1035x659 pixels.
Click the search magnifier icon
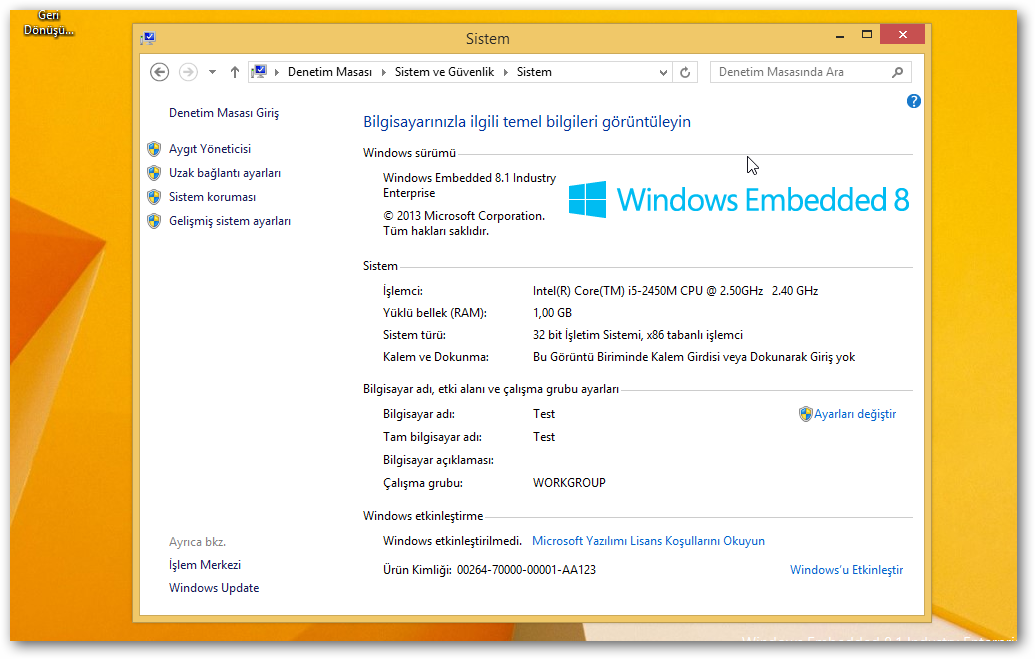pos(897,73)
